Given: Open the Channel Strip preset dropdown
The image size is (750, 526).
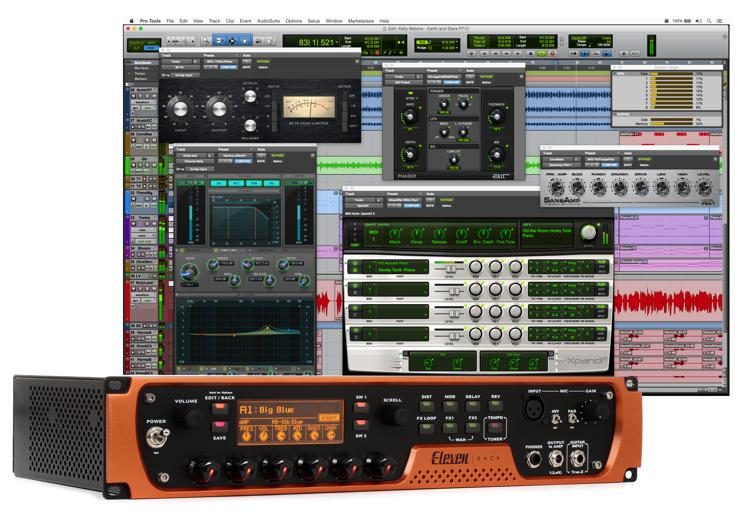Looking at the screenshot, I should coord(234,155).
